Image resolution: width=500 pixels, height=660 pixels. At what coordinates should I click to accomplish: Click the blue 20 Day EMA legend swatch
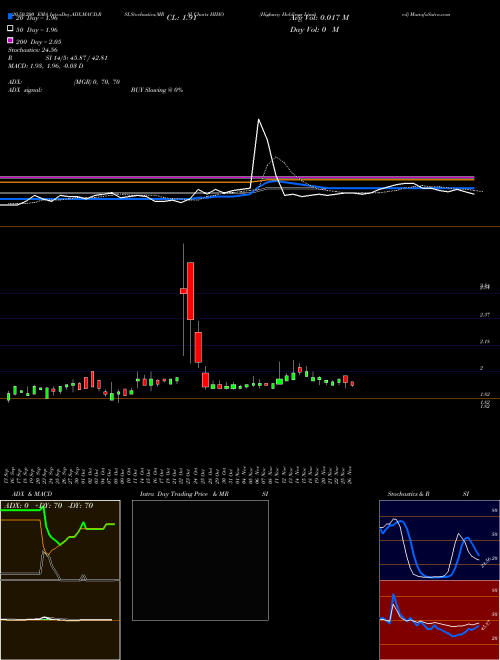(x=10, y=18)
